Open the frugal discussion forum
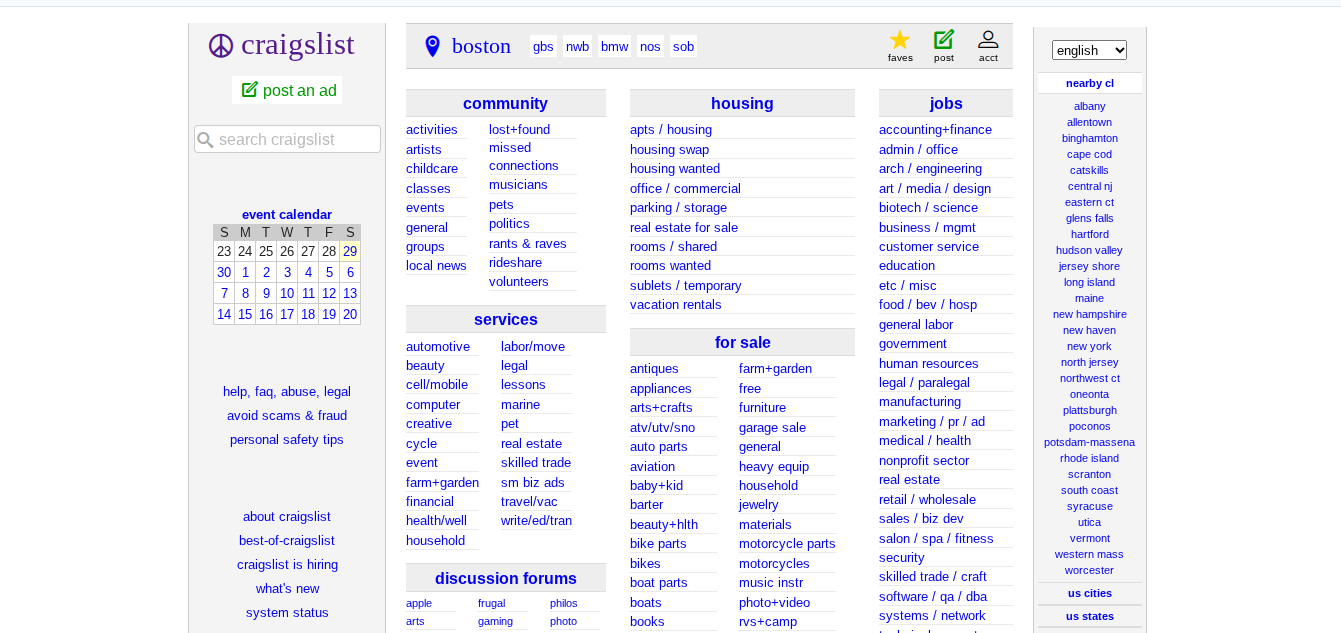The height and width of the screenshot is (633, 1341). tap(491, 603)
